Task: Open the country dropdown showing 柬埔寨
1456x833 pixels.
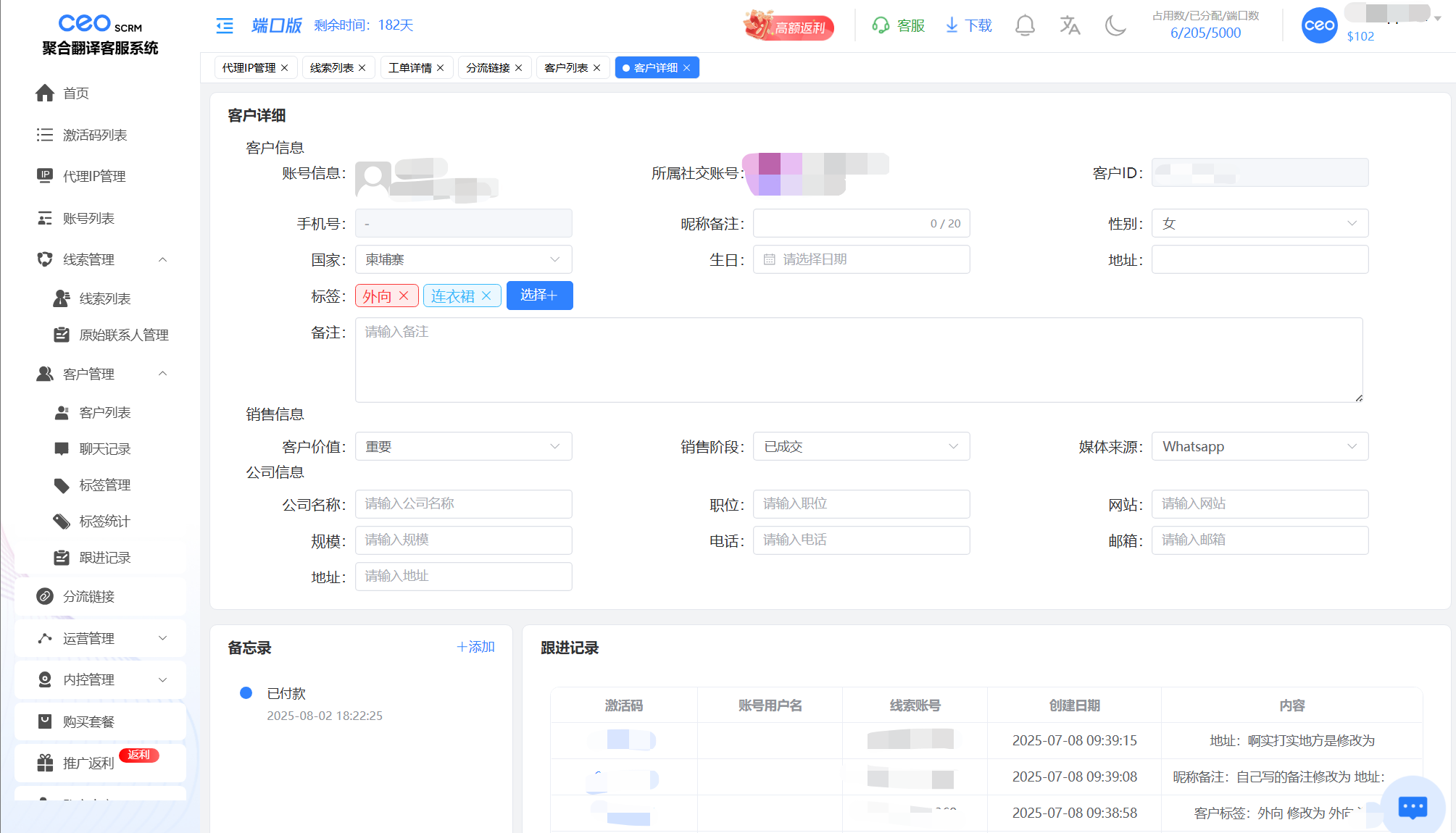Action: [463, 259]
